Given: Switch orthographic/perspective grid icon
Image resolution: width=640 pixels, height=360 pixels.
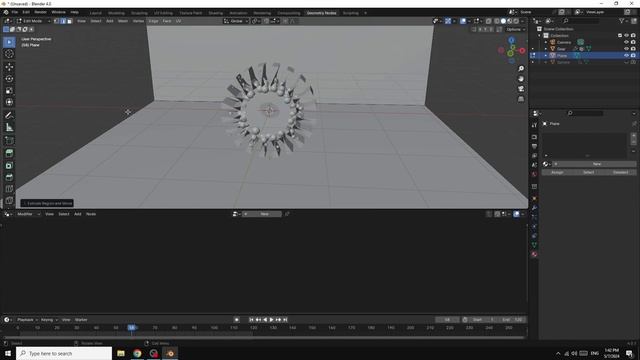Looking at the screenshot, I should (521, 99).
